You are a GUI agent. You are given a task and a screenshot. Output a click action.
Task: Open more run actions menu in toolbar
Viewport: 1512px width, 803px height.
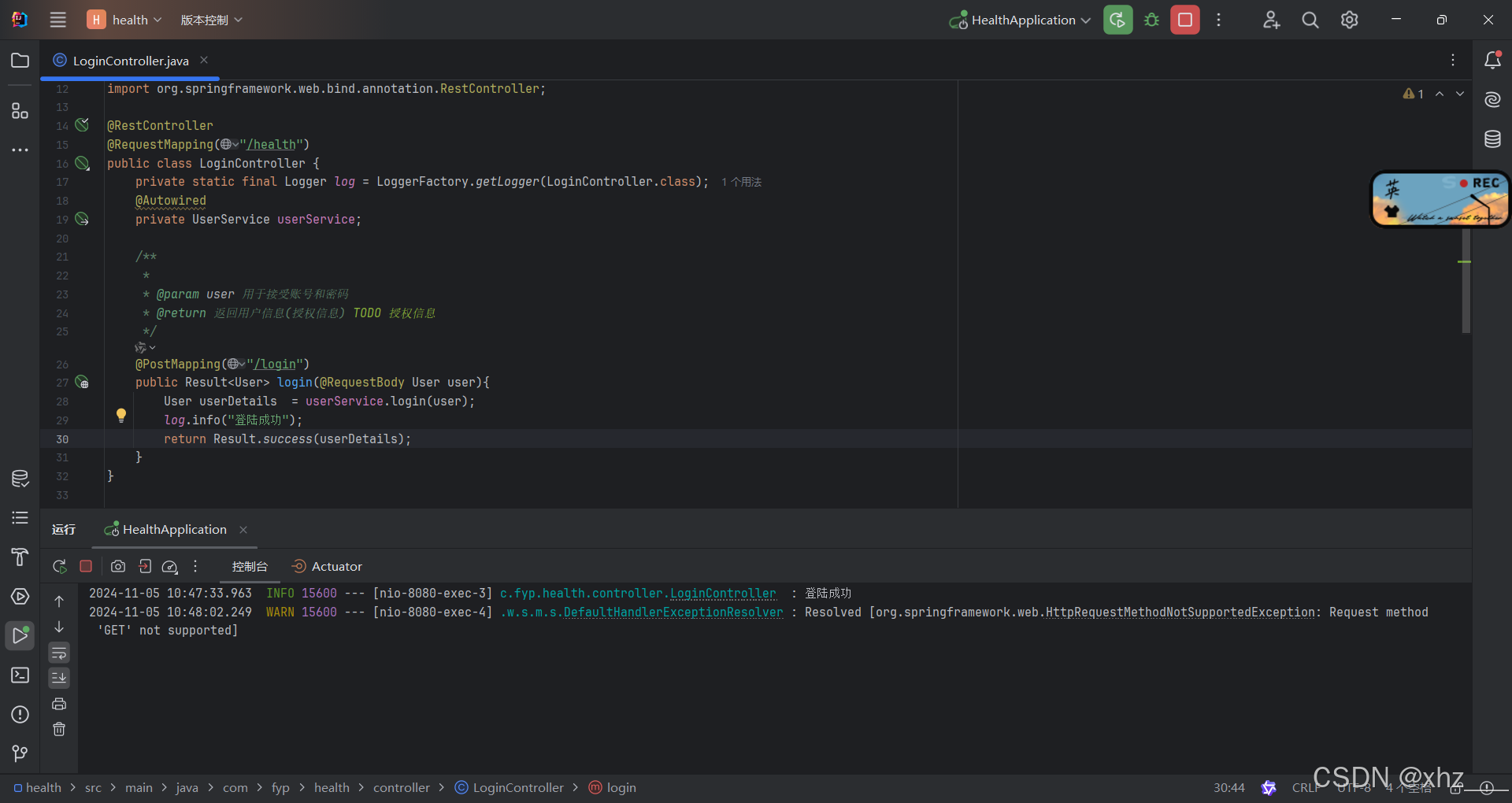coord(1218,20)
